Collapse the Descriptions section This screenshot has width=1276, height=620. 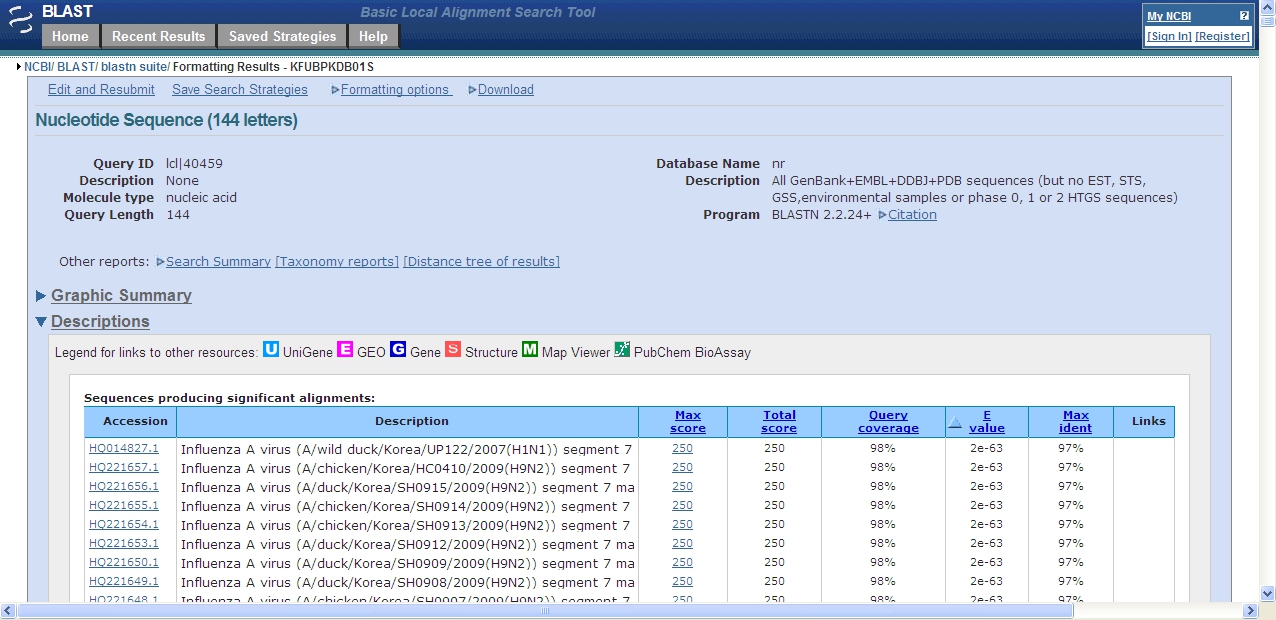point(100,322)
